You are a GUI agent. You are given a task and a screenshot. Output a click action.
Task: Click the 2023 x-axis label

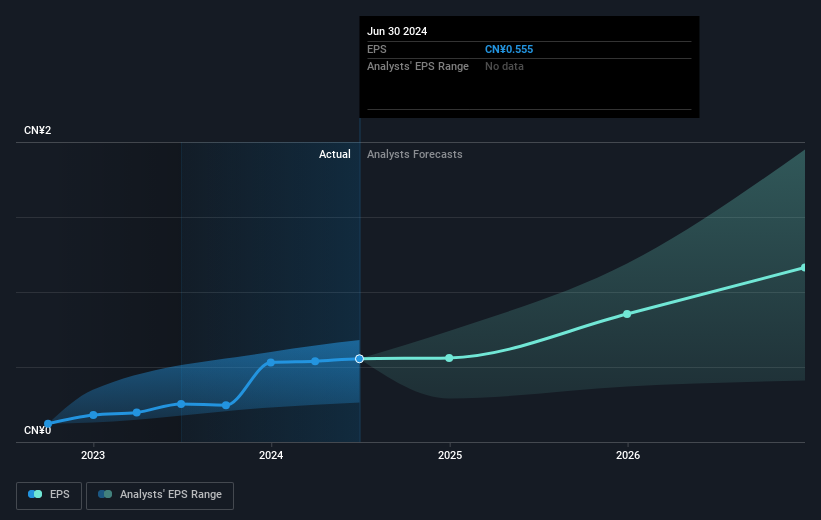[93, 456]
